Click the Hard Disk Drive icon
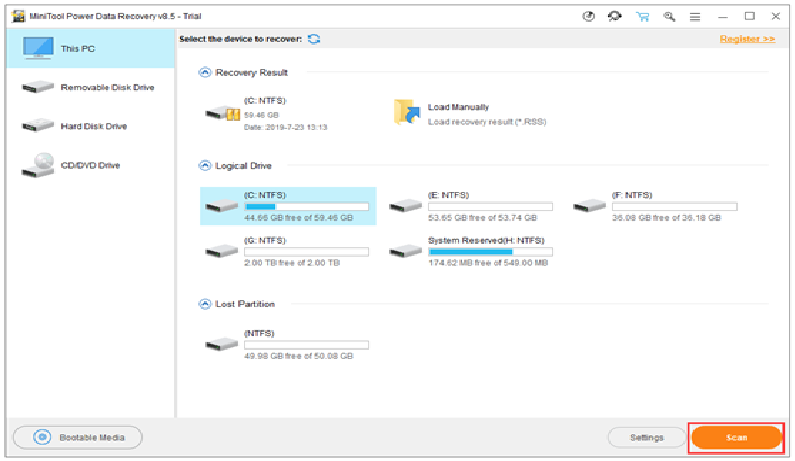795x461 pixels. click(x=38, y=126)
